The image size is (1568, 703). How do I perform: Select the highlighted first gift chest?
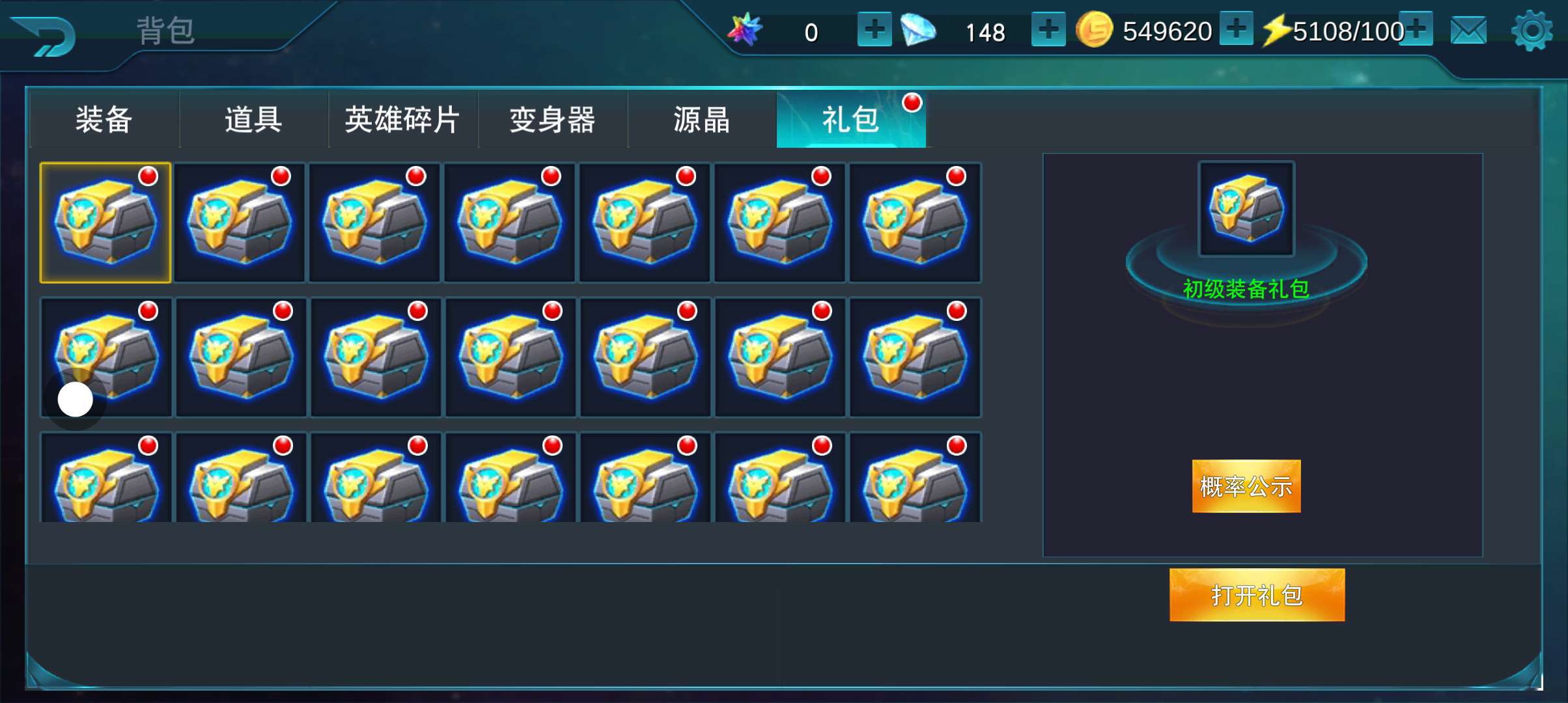pos(105,223)
